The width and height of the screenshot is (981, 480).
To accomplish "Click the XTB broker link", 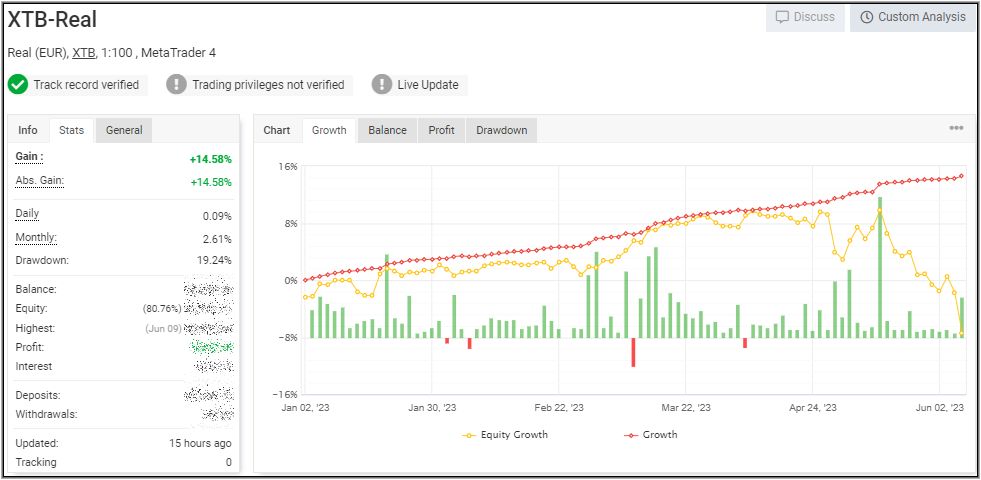I will coord(83,52).
